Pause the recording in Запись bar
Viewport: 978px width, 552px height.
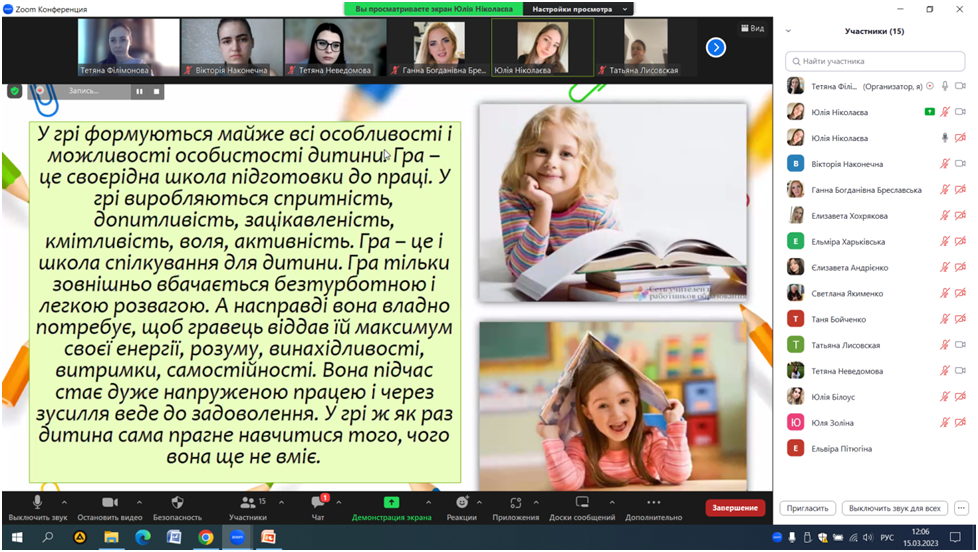click(x=139, y=91)
